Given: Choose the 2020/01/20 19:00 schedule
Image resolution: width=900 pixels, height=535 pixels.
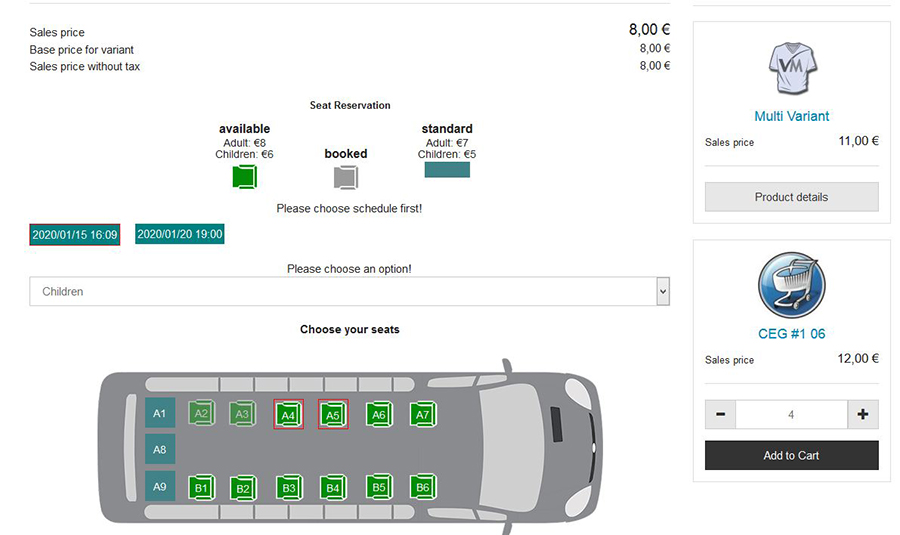Looking at the screenshot, I should tap(180, 234).
